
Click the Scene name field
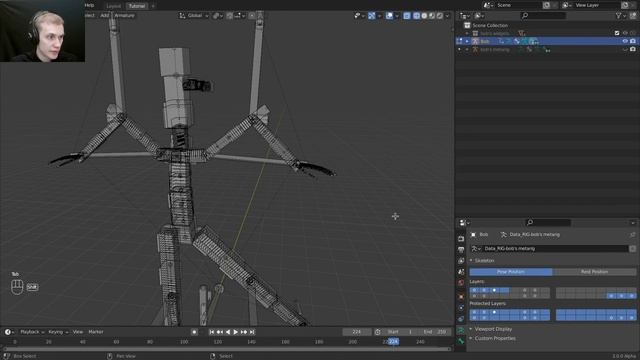(518, 5)
